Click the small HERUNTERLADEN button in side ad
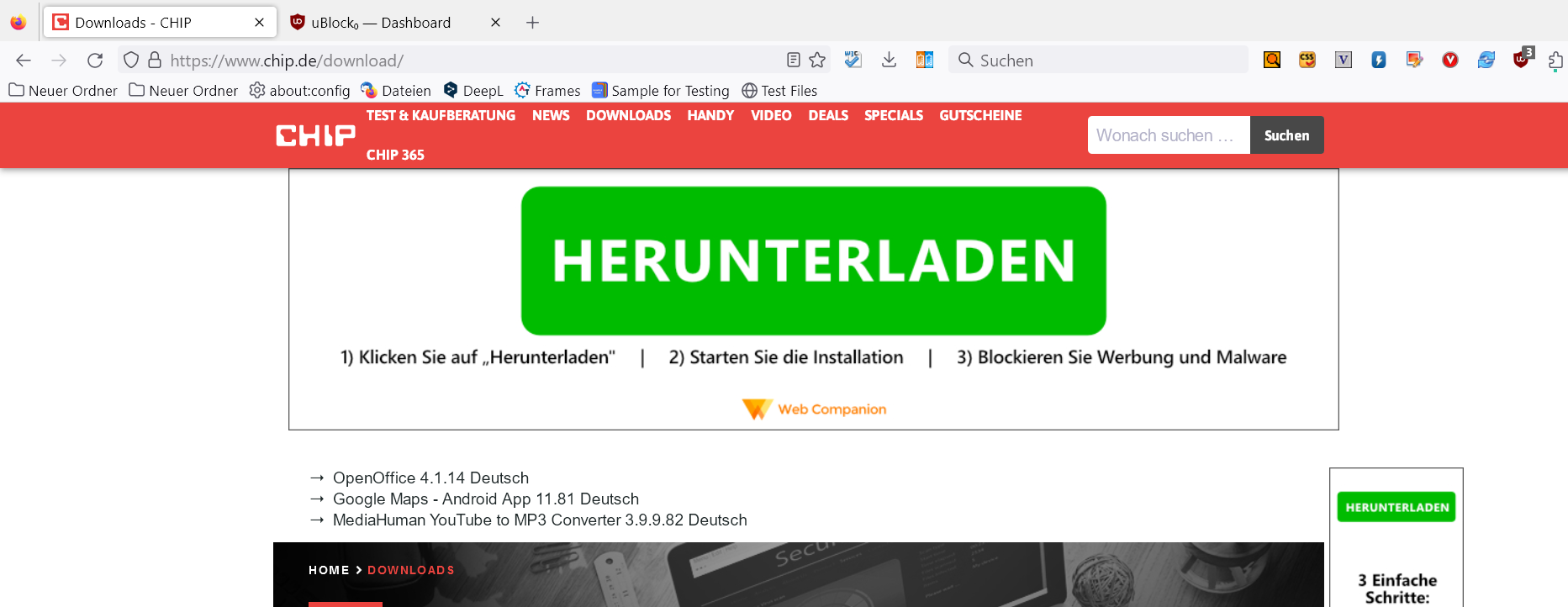The height and width of the screenshot is (607, 1568). tap(1396, 507)
